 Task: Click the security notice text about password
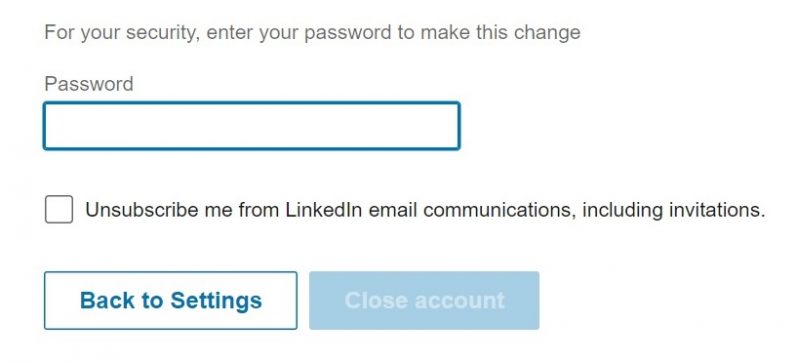(312, 32)
